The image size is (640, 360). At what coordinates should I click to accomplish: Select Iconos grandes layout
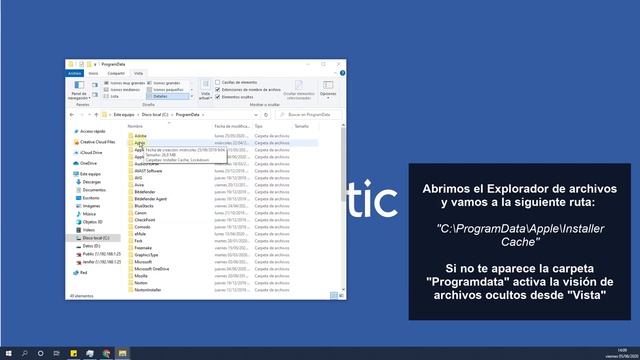pyautogui.click(x=164, y=83)
